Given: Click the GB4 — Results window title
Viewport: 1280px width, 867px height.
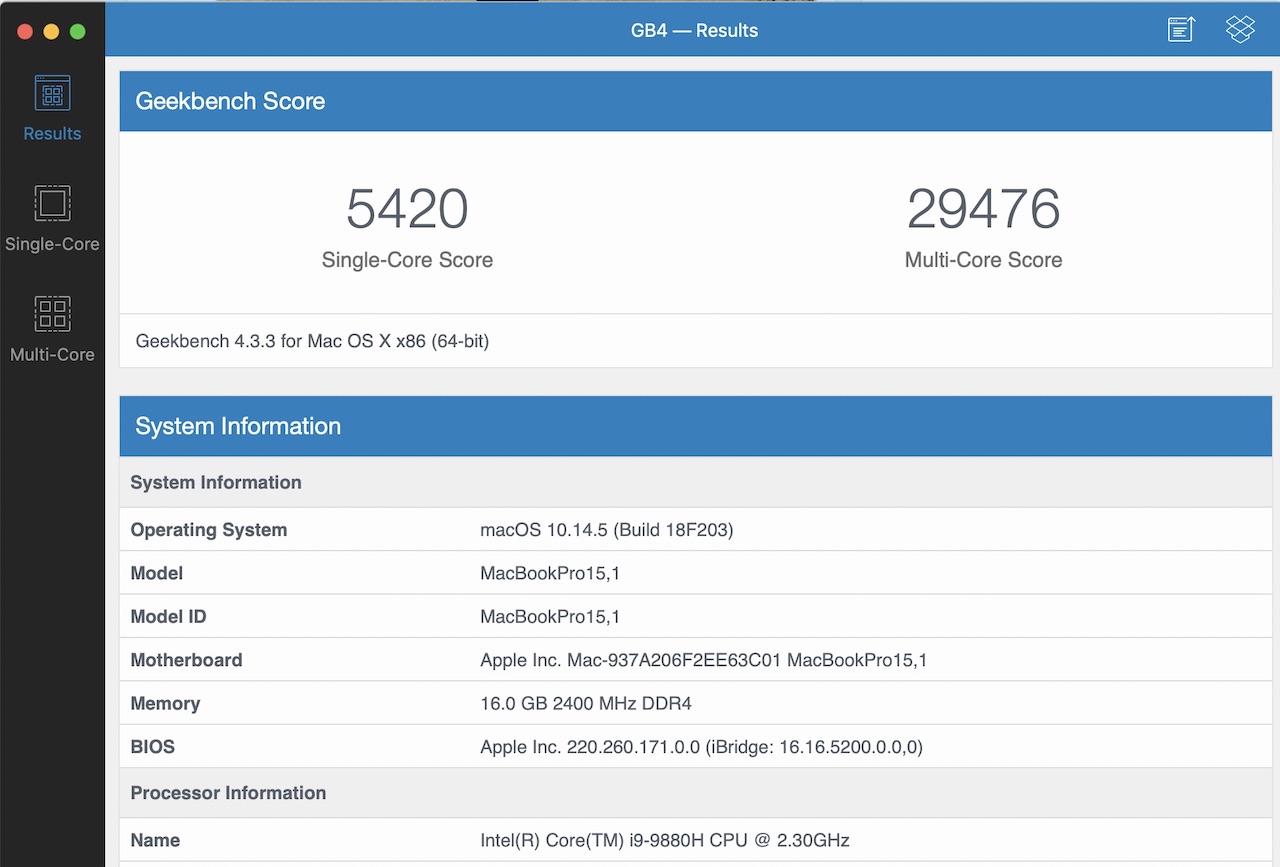Looking at the screenshot, I should (x=694, y=30).
